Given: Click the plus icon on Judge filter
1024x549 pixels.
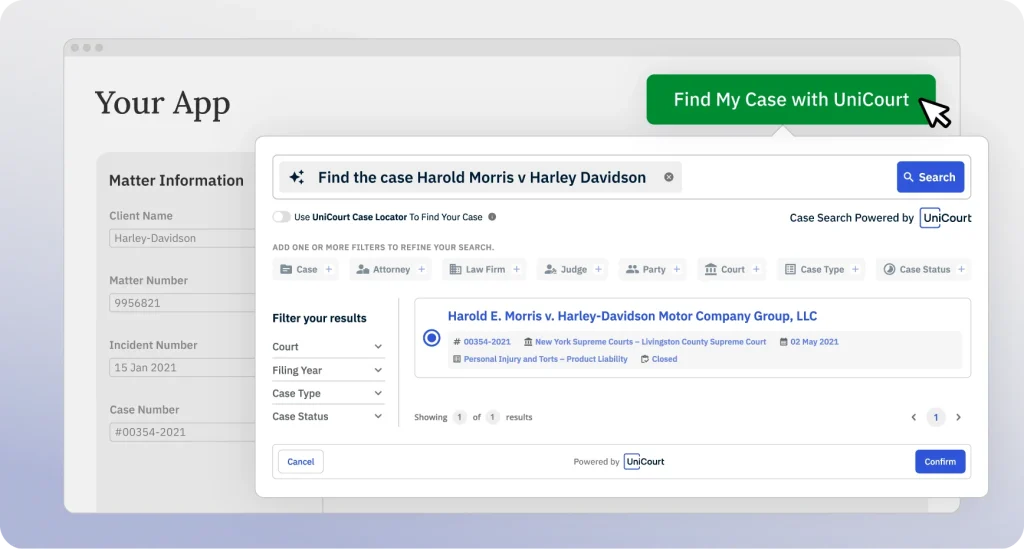Looking at the screenshot, I should pyautogui.click(x=598, y=269).
